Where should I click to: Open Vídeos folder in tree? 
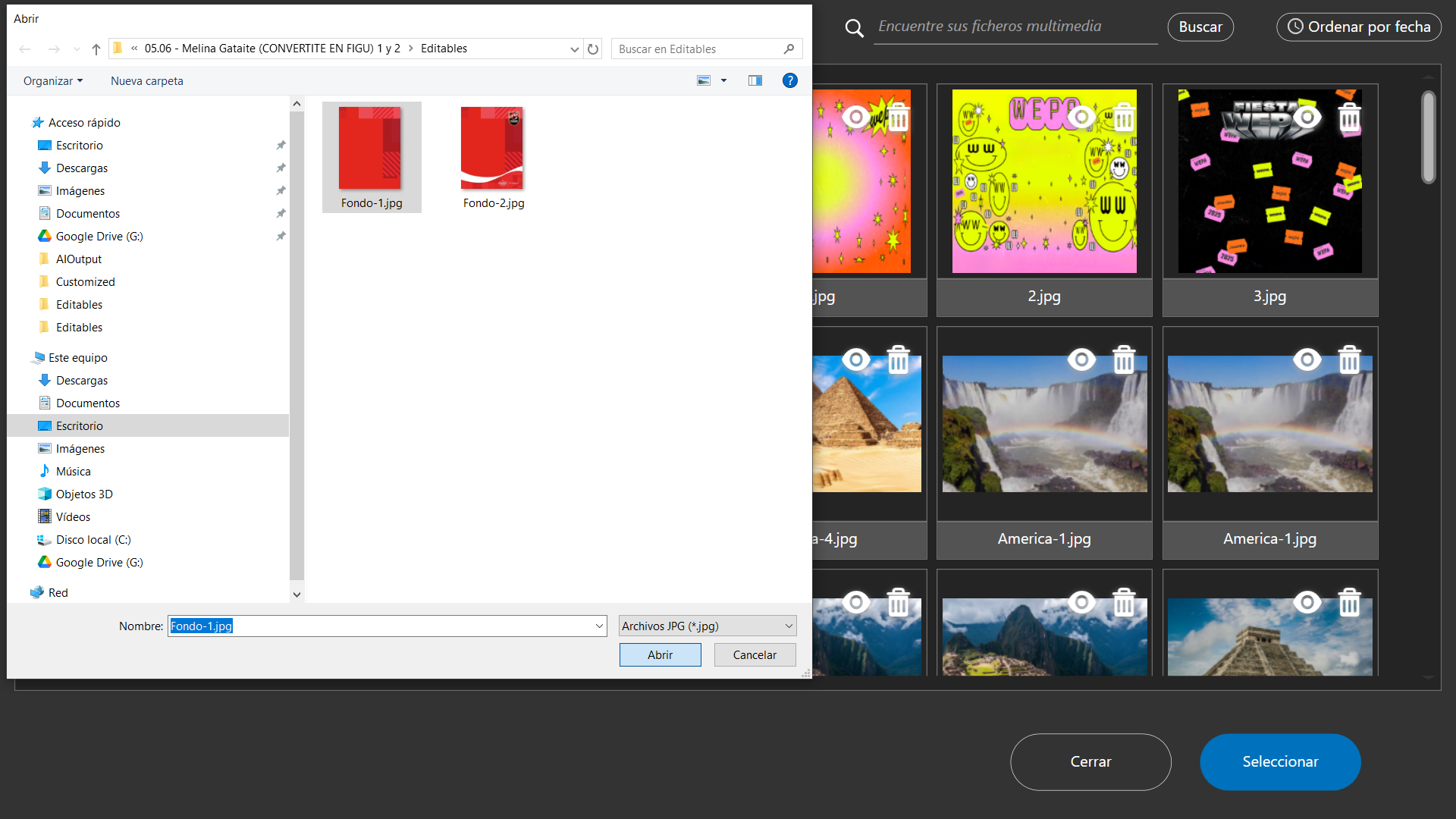pos(73,517)
